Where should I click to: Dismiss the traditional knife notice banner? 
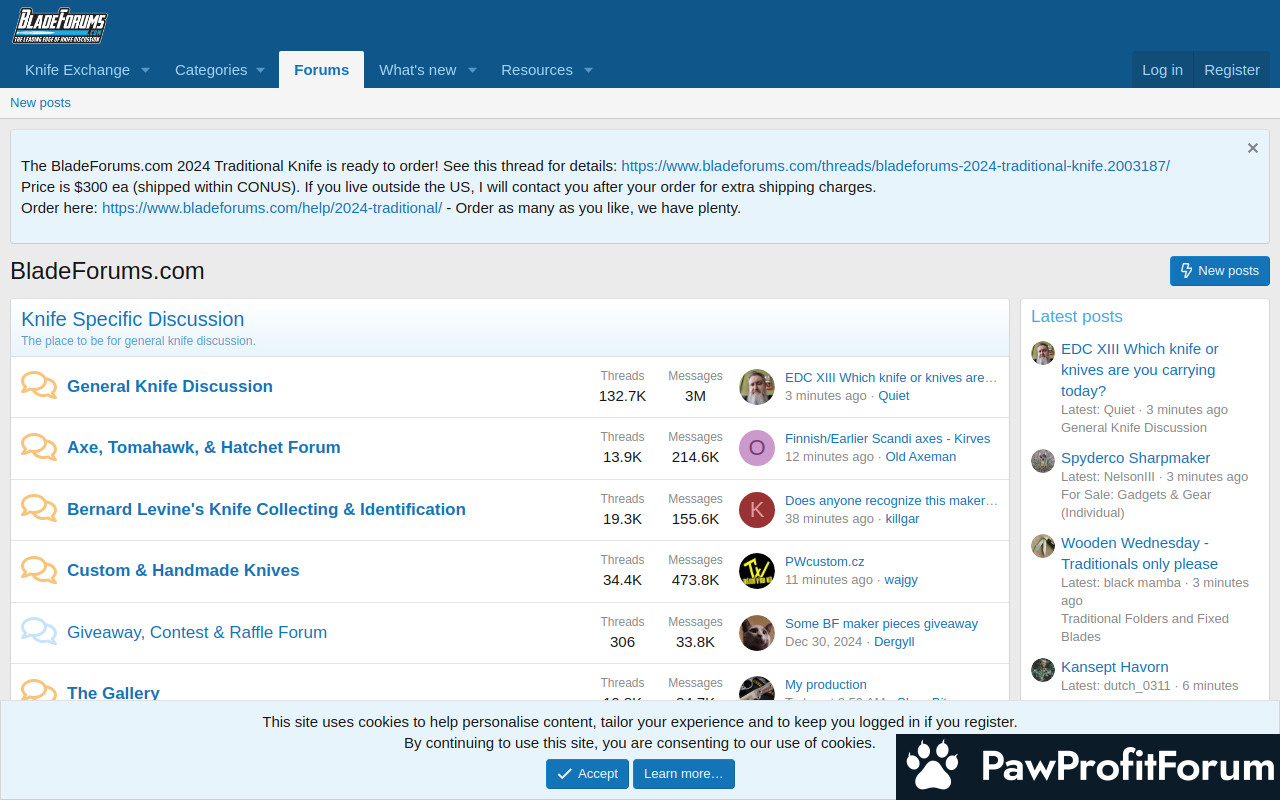pos(1252,148)
